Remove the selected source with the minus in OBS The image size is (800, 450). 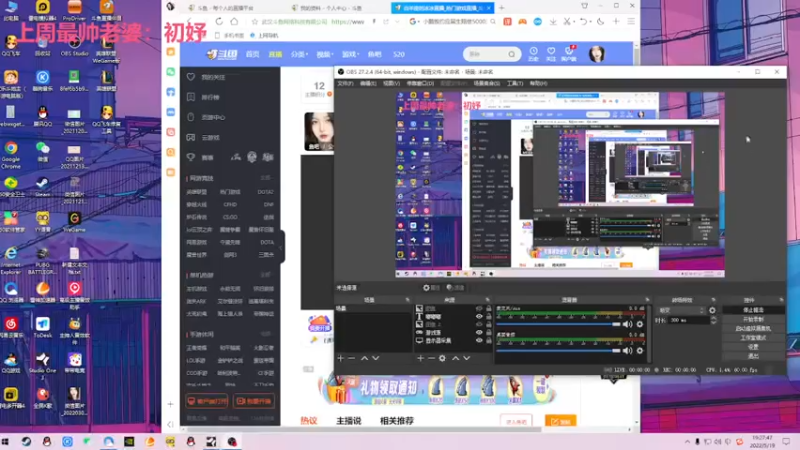click(431, 358)
